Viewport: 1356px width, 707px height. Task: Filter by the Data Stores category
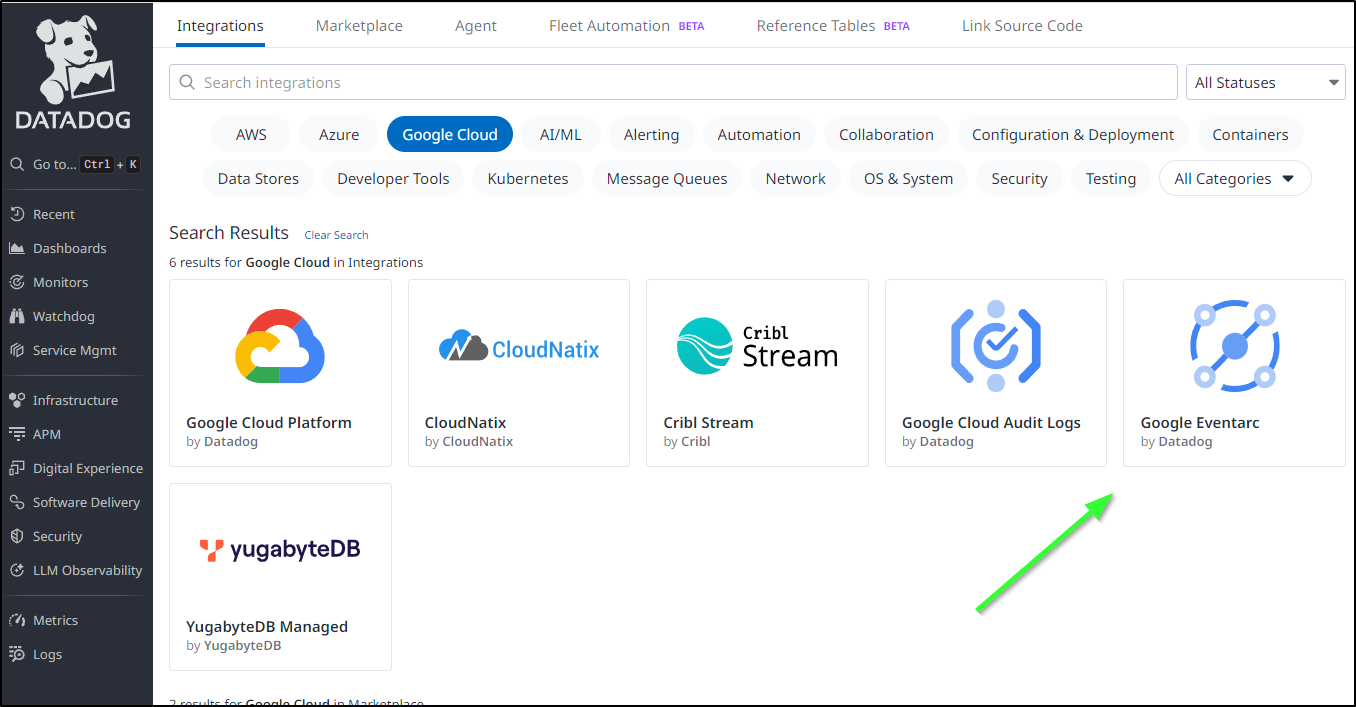coord(258,178)
